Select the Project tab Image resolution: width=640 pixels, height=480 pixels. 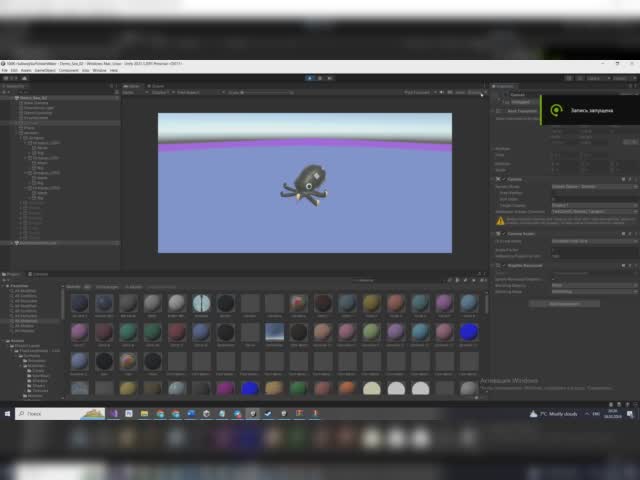click(12, 274)
